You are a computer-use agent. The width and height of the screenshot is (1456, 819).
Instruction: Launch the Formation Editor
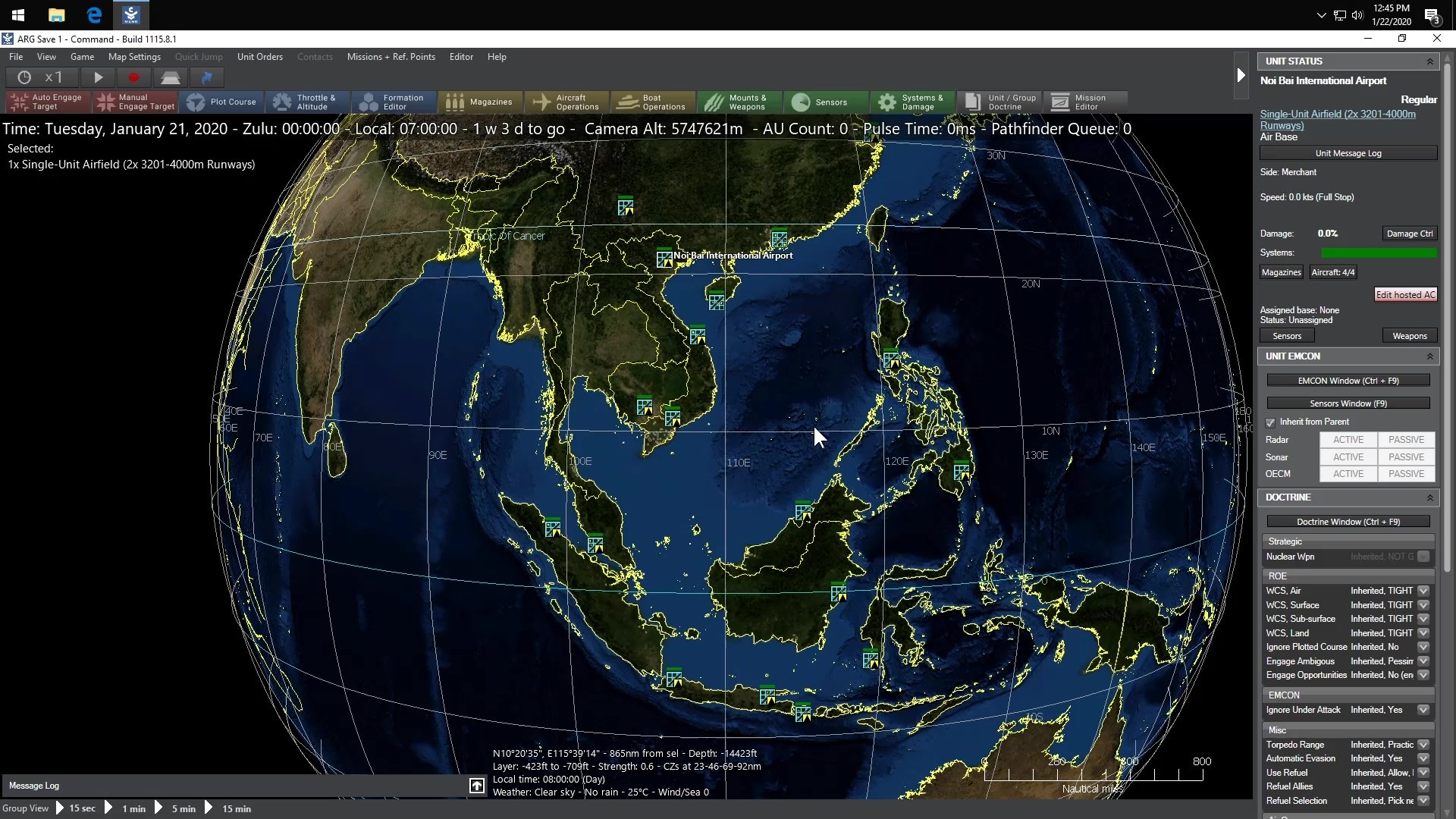click(x=393, y=102)
